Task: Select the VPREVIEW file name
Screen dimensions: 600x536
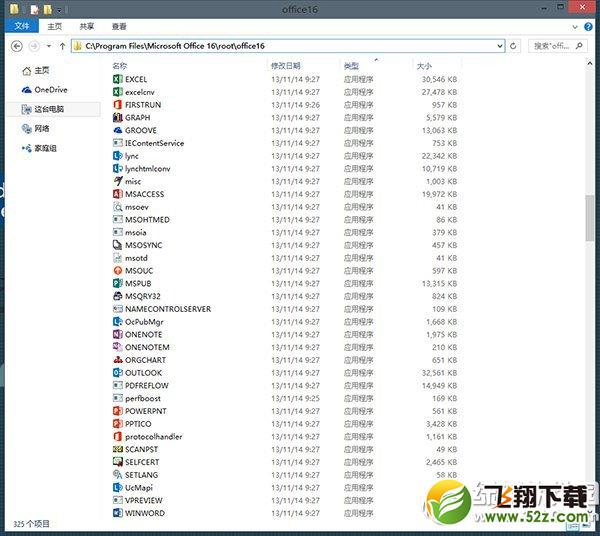Action: 143,500
